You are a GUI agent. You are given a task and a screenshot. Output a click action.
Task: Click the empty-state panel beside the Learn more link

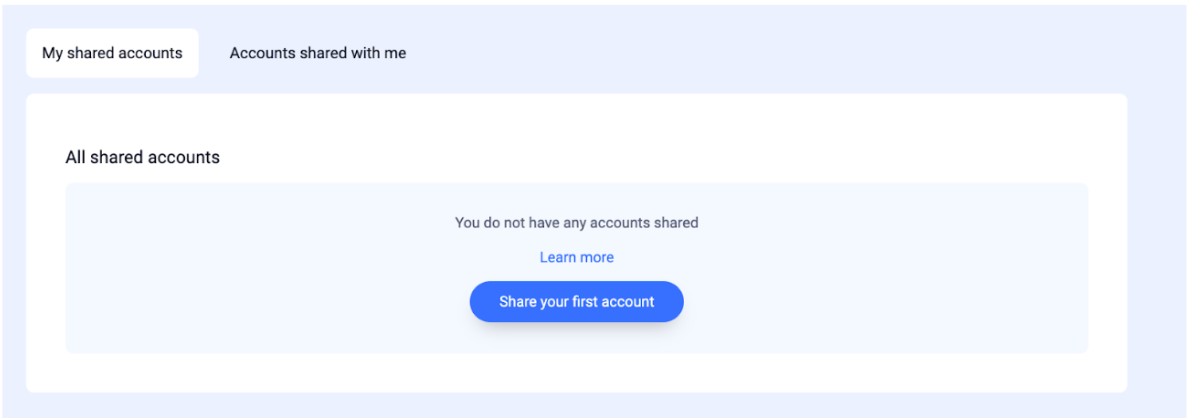click(836, 258)
